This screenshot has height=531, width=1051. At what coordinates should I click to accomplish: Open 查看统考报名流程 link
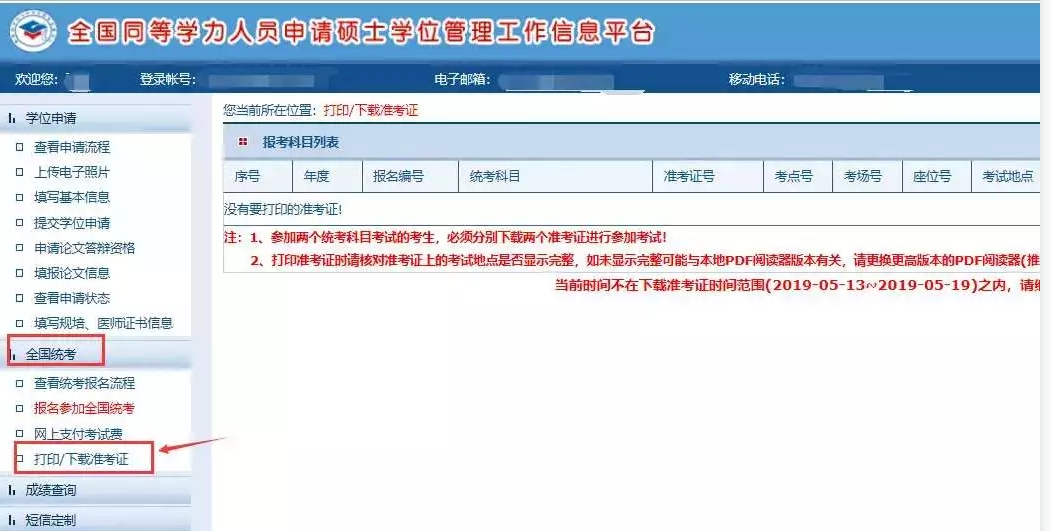click(x=84, y=383)
